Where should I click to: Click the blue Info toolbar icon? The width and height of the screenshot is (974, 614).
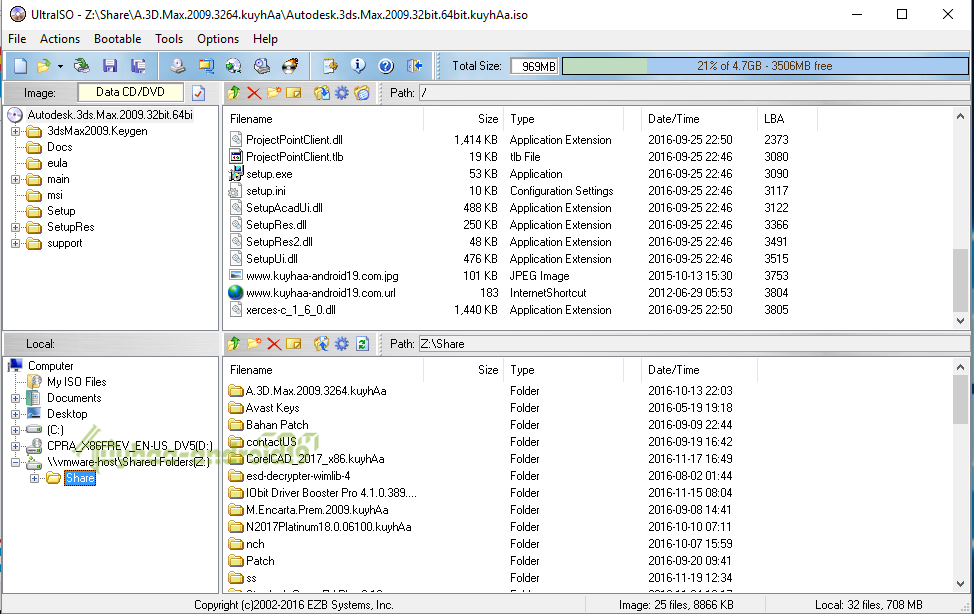point(358,66)
